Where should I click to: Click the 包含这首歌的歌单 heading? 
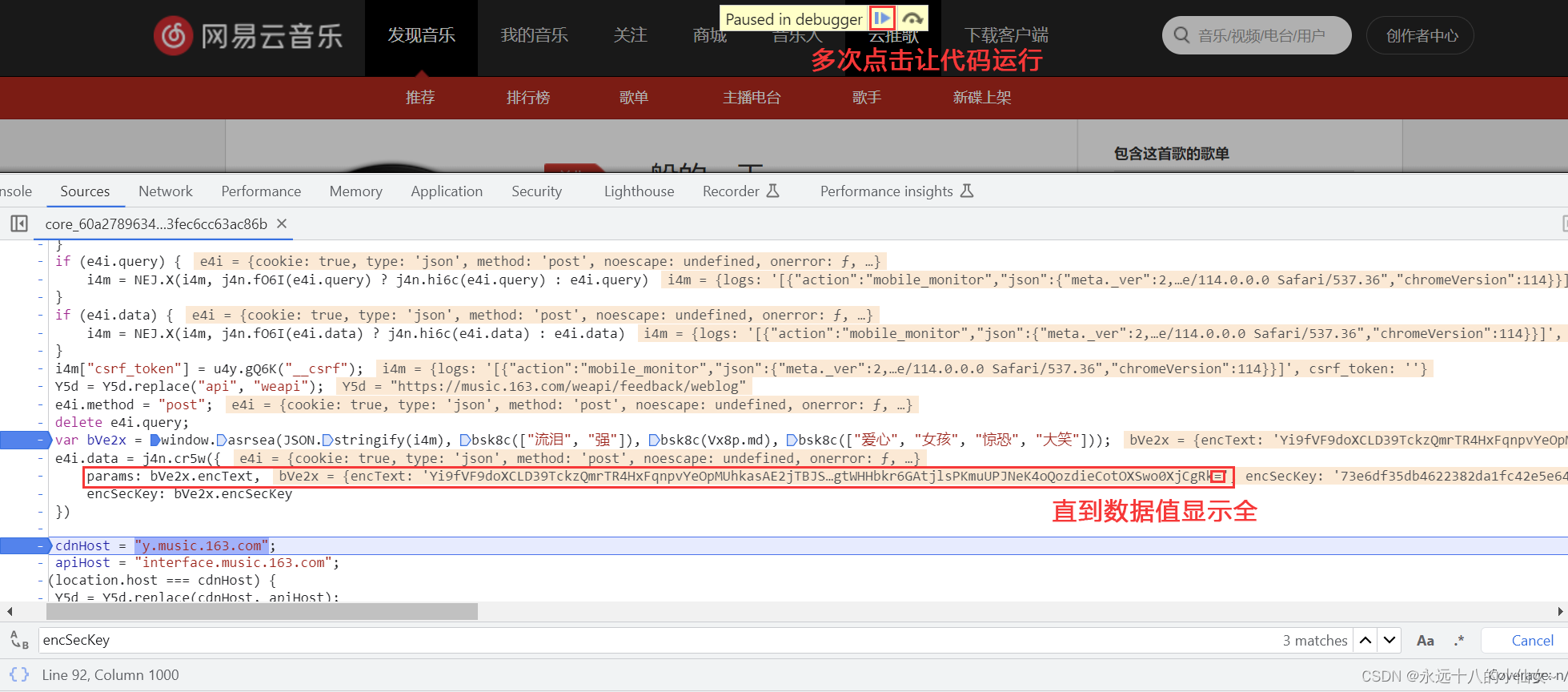1171,154
